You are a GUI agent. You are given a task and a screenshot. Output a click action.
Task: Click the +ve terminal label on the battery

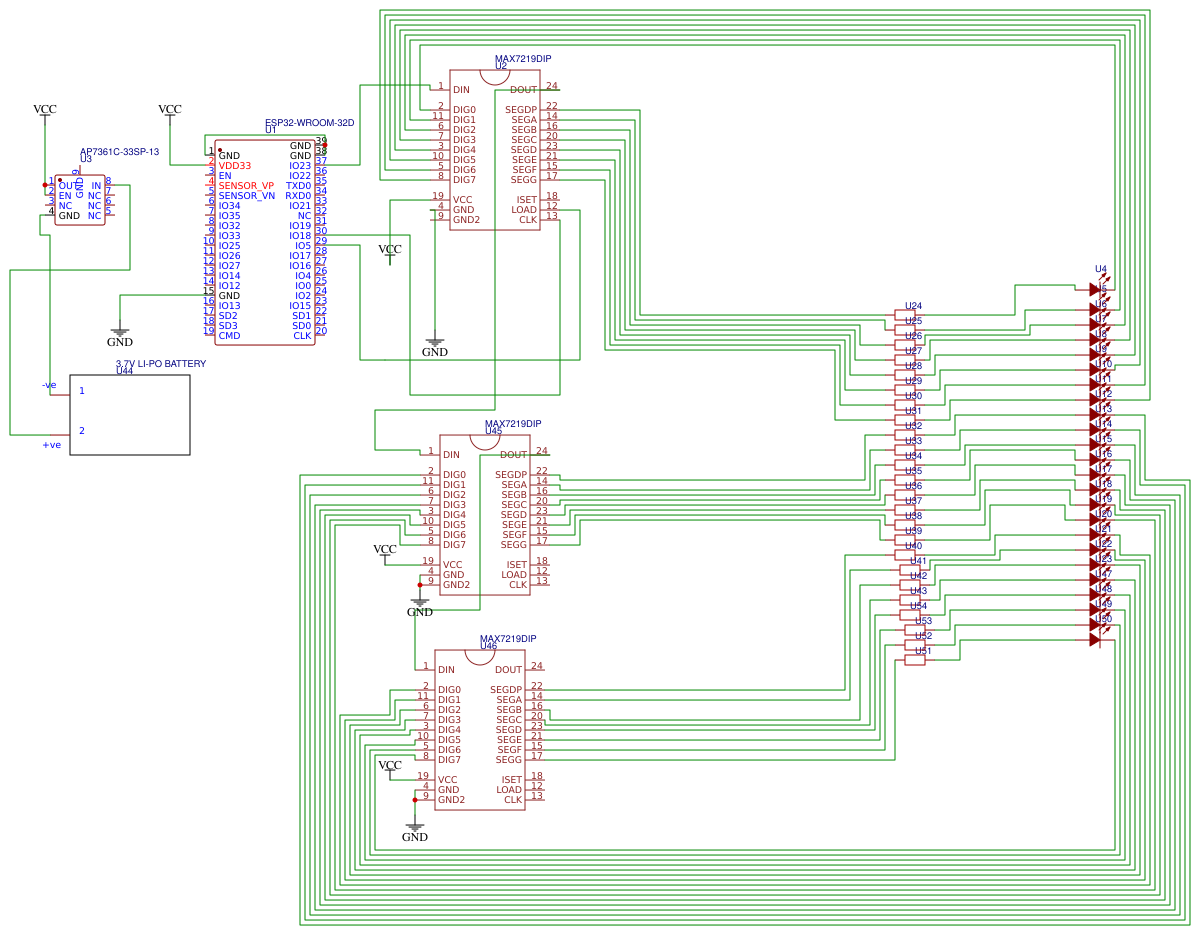(x=51, y=444)
